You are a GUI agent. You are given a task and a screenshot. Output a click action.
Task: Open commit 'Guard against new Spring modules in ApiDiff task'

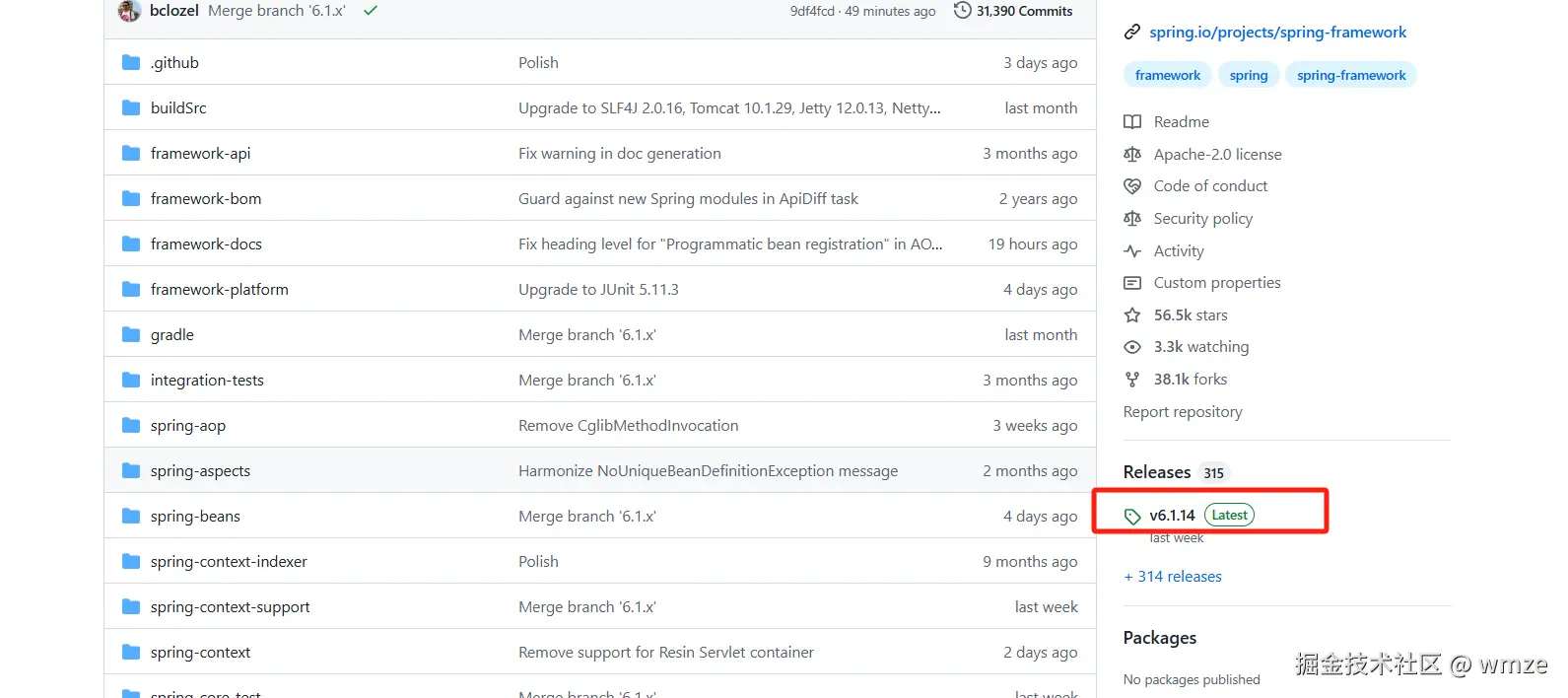coord(688,198)
